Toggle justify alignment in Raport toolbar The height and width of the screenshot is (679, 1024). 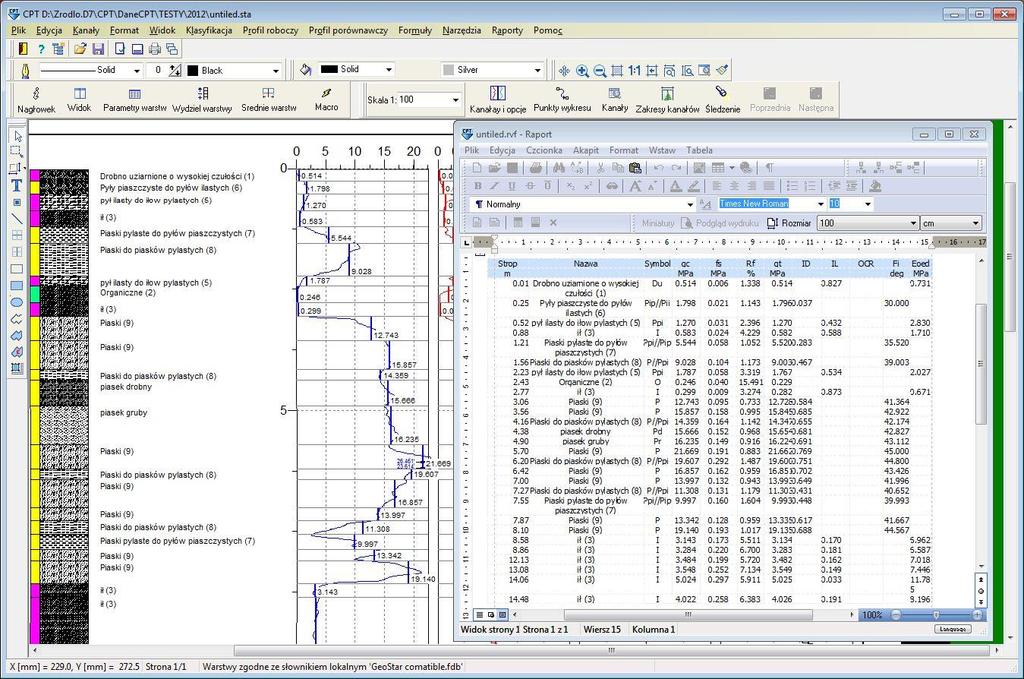(x=769, y=186)
